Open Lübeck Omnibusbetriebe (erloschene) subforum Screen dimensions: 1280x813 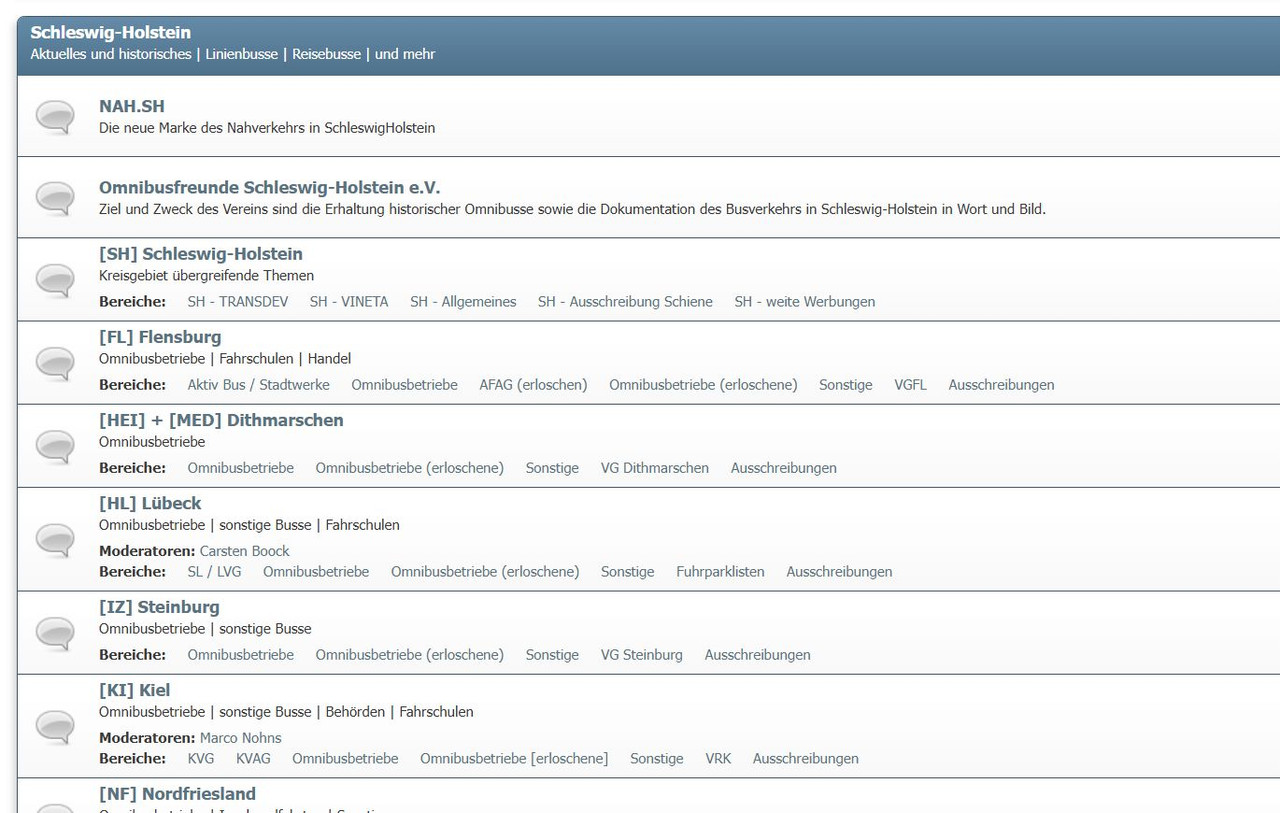485,571
